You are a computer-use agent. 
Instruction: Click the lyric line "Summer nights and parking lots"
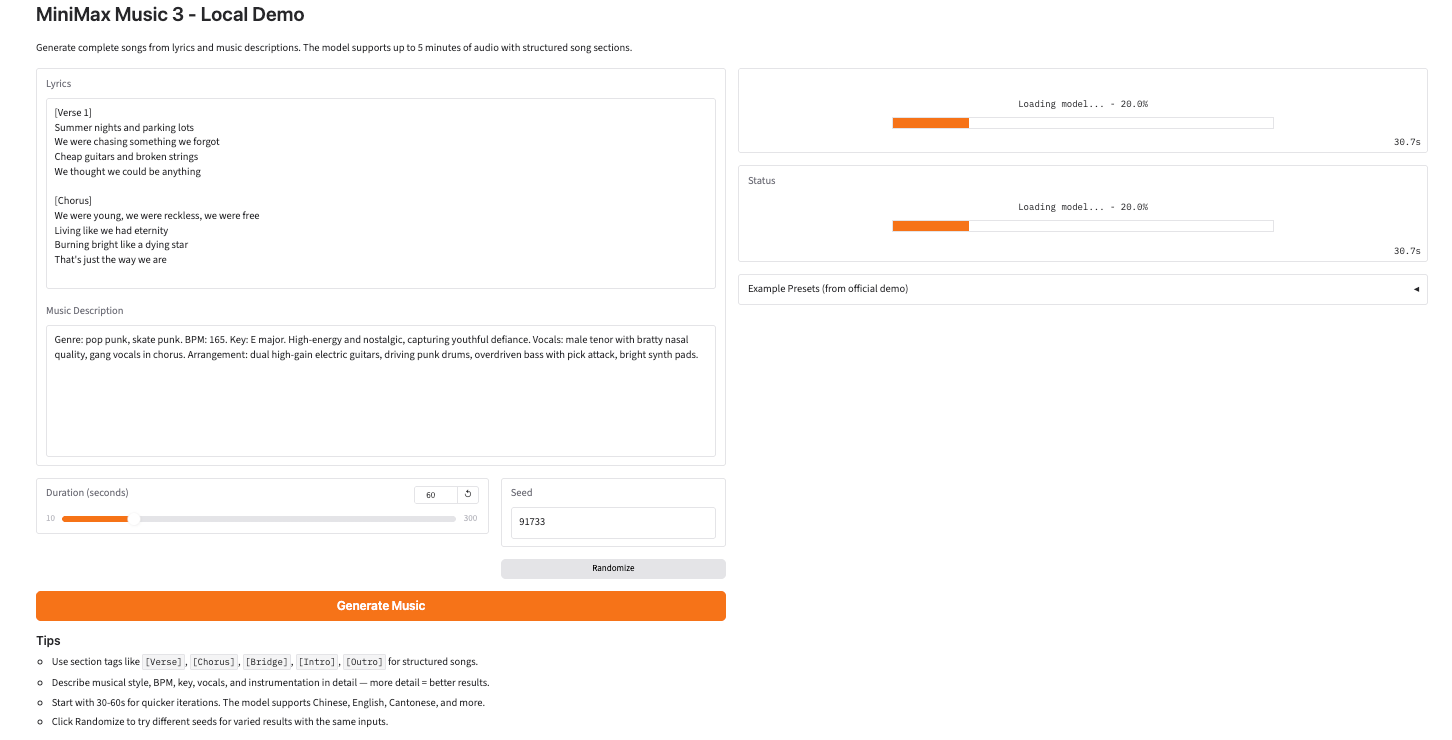124,128
